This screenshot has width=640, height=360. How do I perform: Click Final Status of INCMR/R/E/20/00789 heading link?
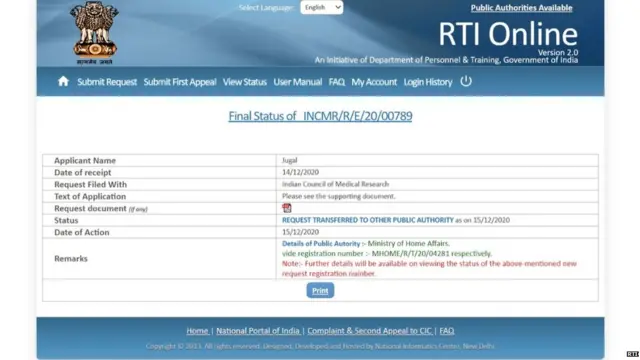pyautogui.click(x=320, y=116)
